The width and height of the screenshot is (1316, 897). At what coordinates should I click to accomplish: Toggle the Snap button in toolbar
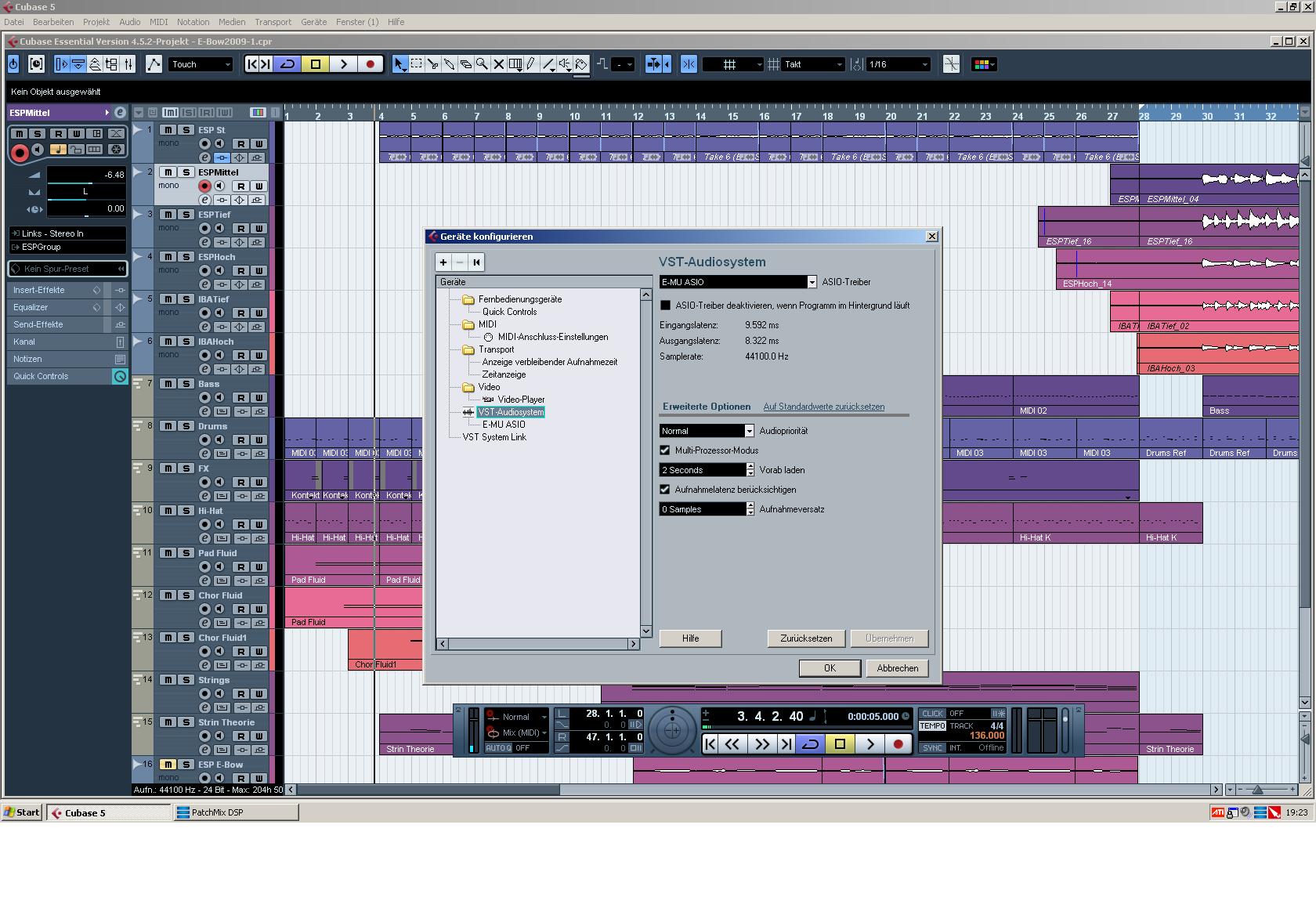tap(689, 64)
